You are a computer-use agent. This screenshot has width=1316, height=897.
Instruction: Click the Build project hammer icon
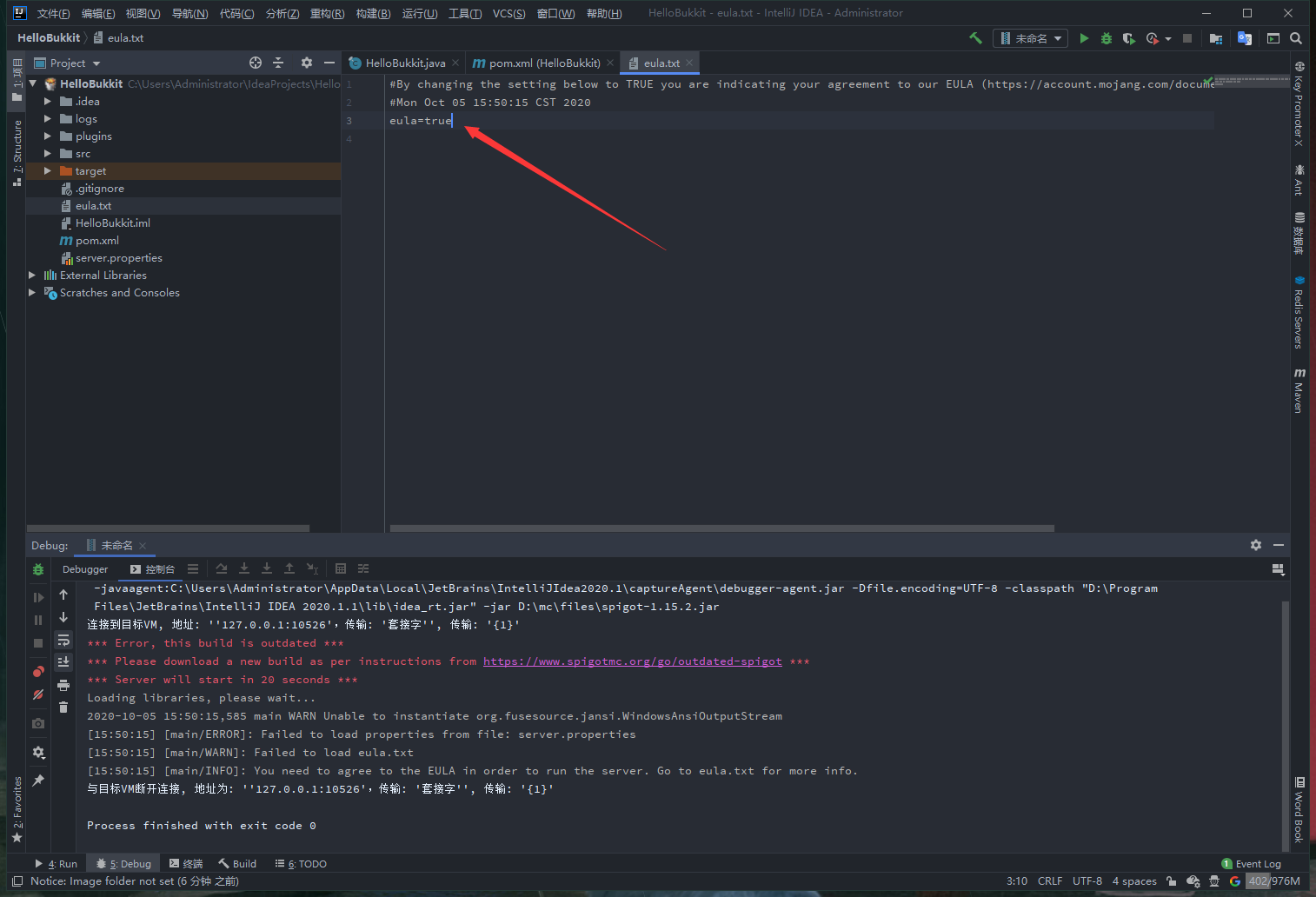[x=975, y=38]
